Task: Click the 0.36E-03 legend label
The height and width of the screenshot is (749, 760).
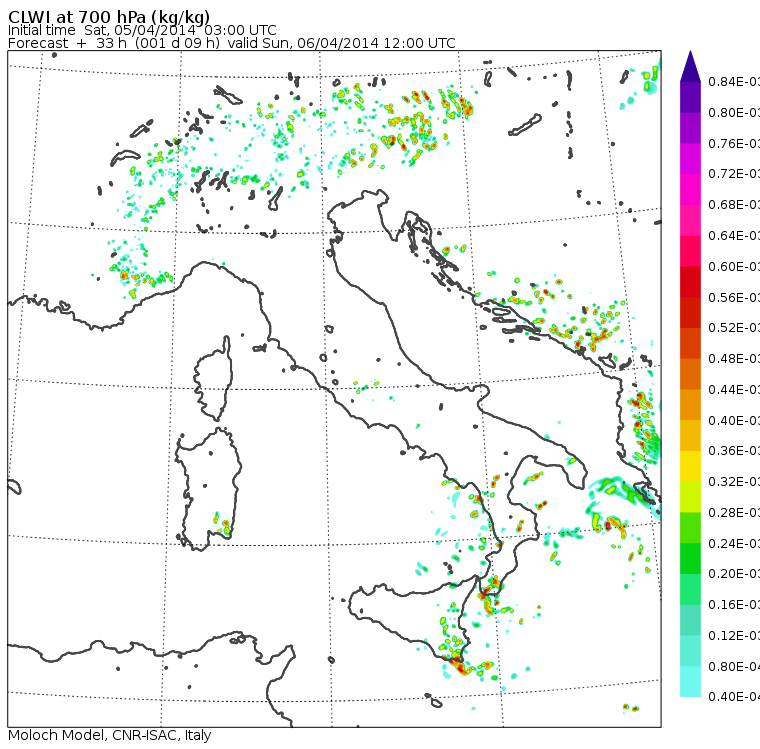Action: tap(734, 451)
